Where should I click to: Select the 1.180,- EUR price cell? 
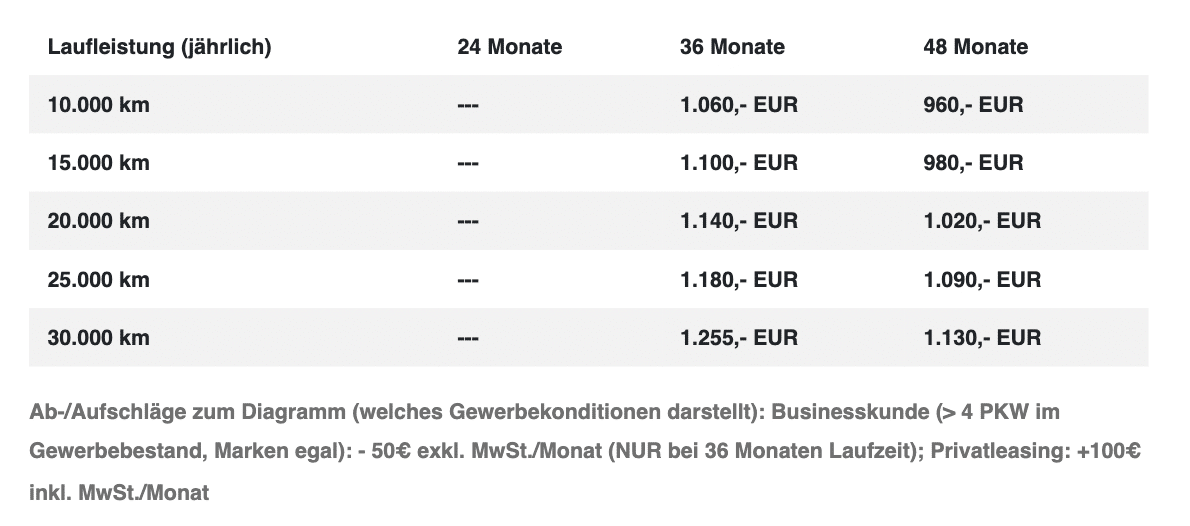739,280
